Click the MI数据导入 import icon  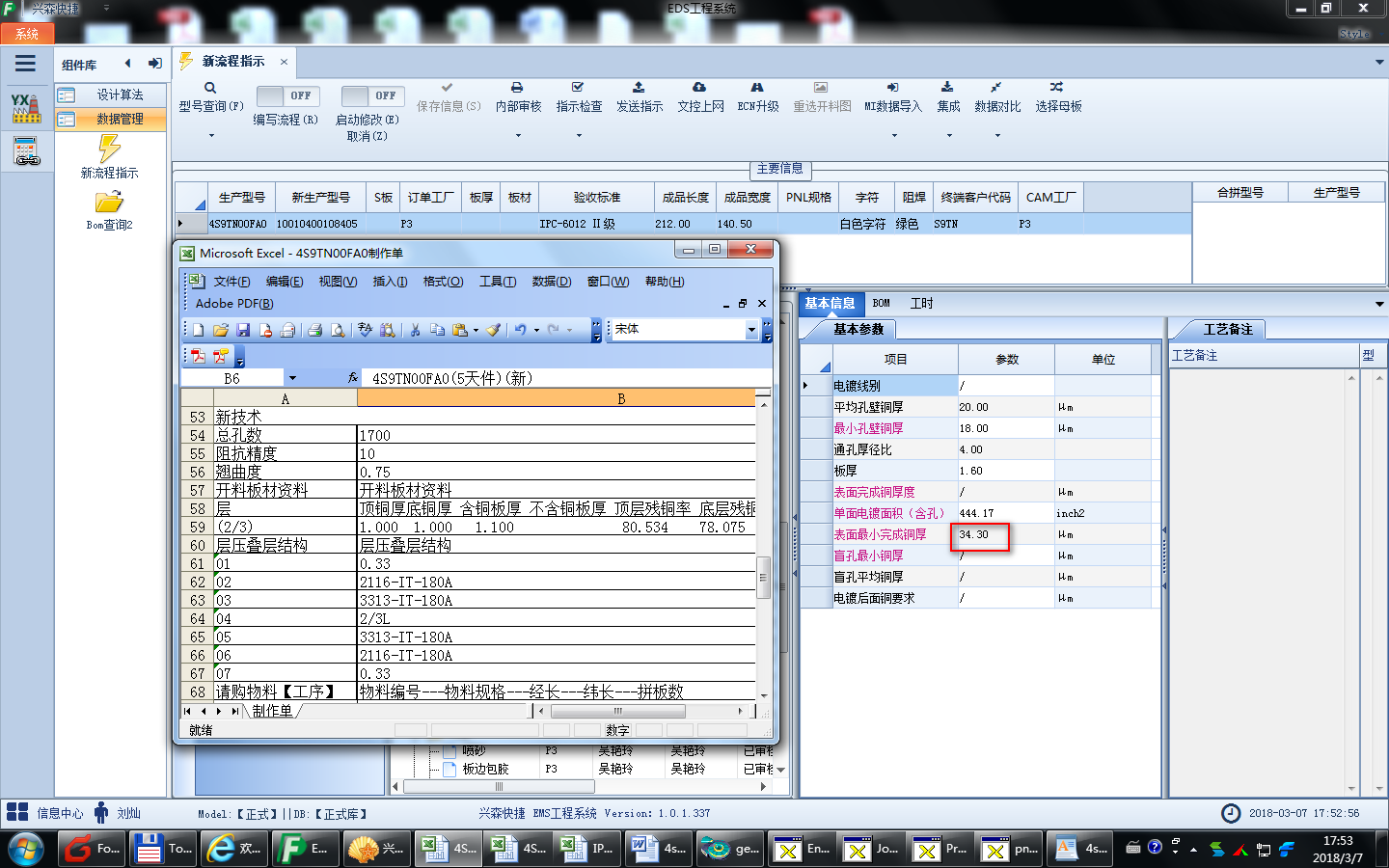(x=892, y=87)
